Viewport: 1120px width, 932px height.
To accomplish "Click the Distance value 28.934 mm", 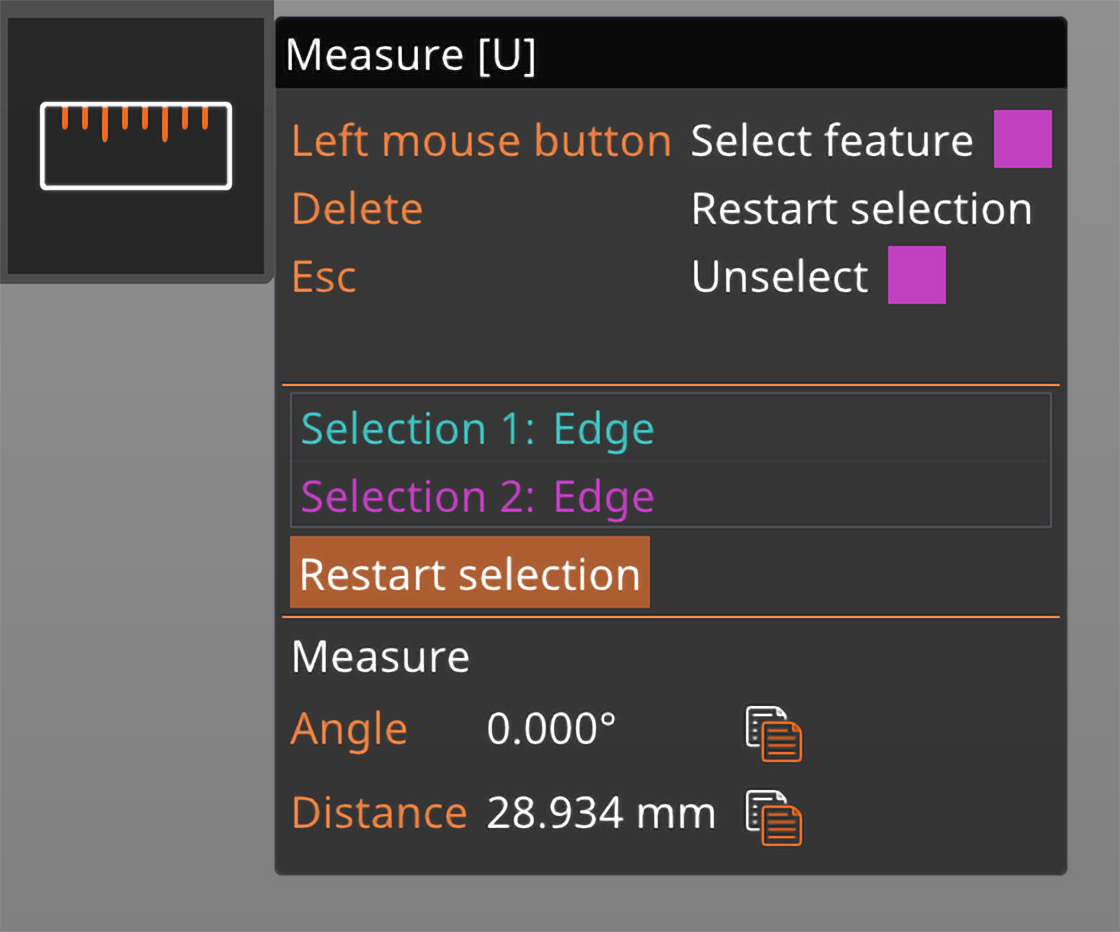I will [601, 813].
